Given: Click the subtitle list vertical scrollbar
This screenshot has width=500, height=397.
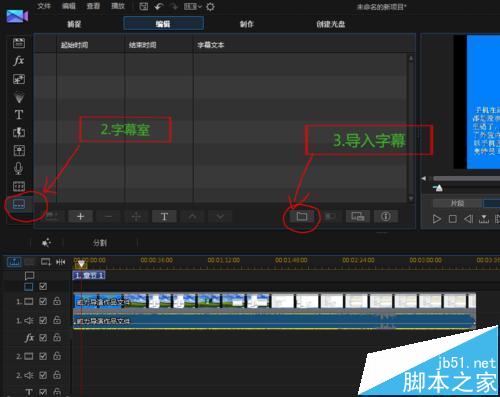Looking at the screenshot, I should tap(411, 129).
